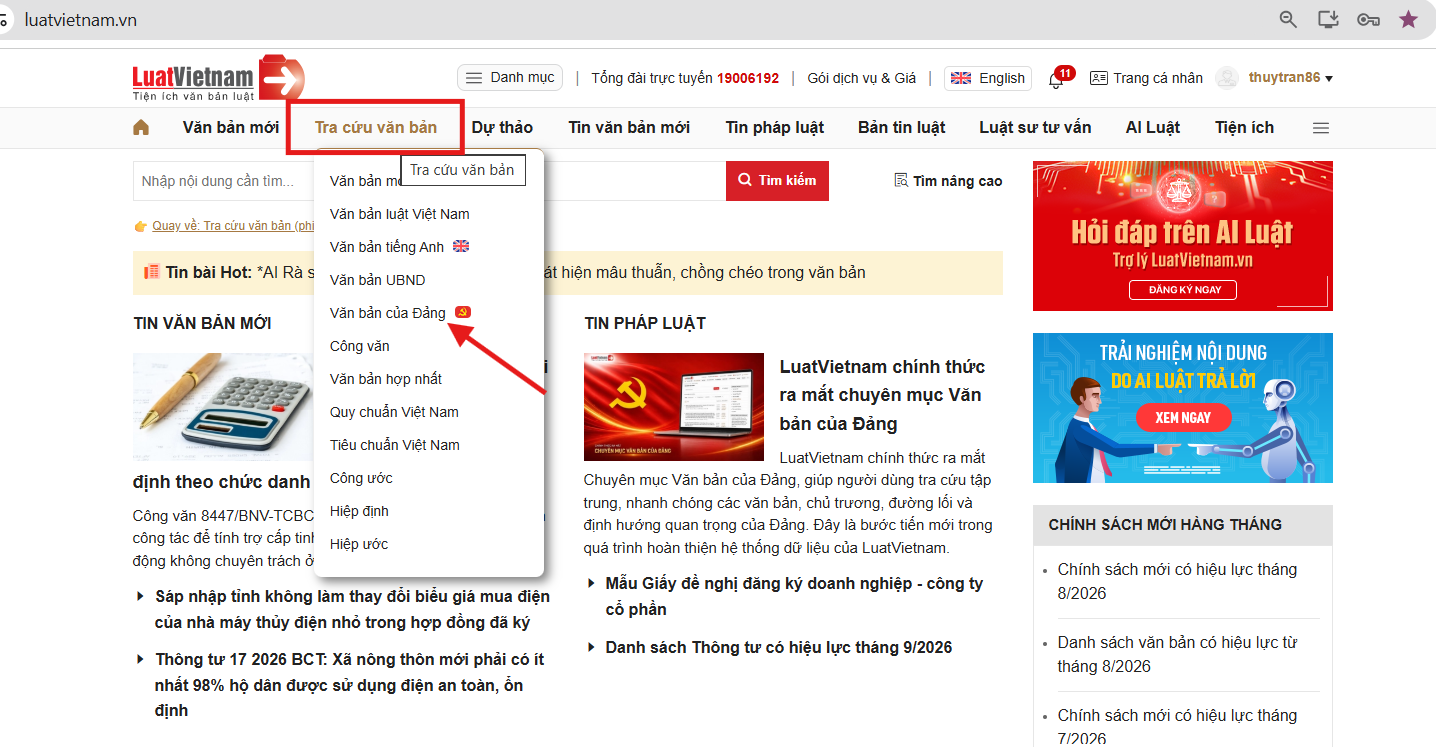Click the CHÍNH SÁCH MỚI HÀNG THÁNG heading

point(1165,524)
